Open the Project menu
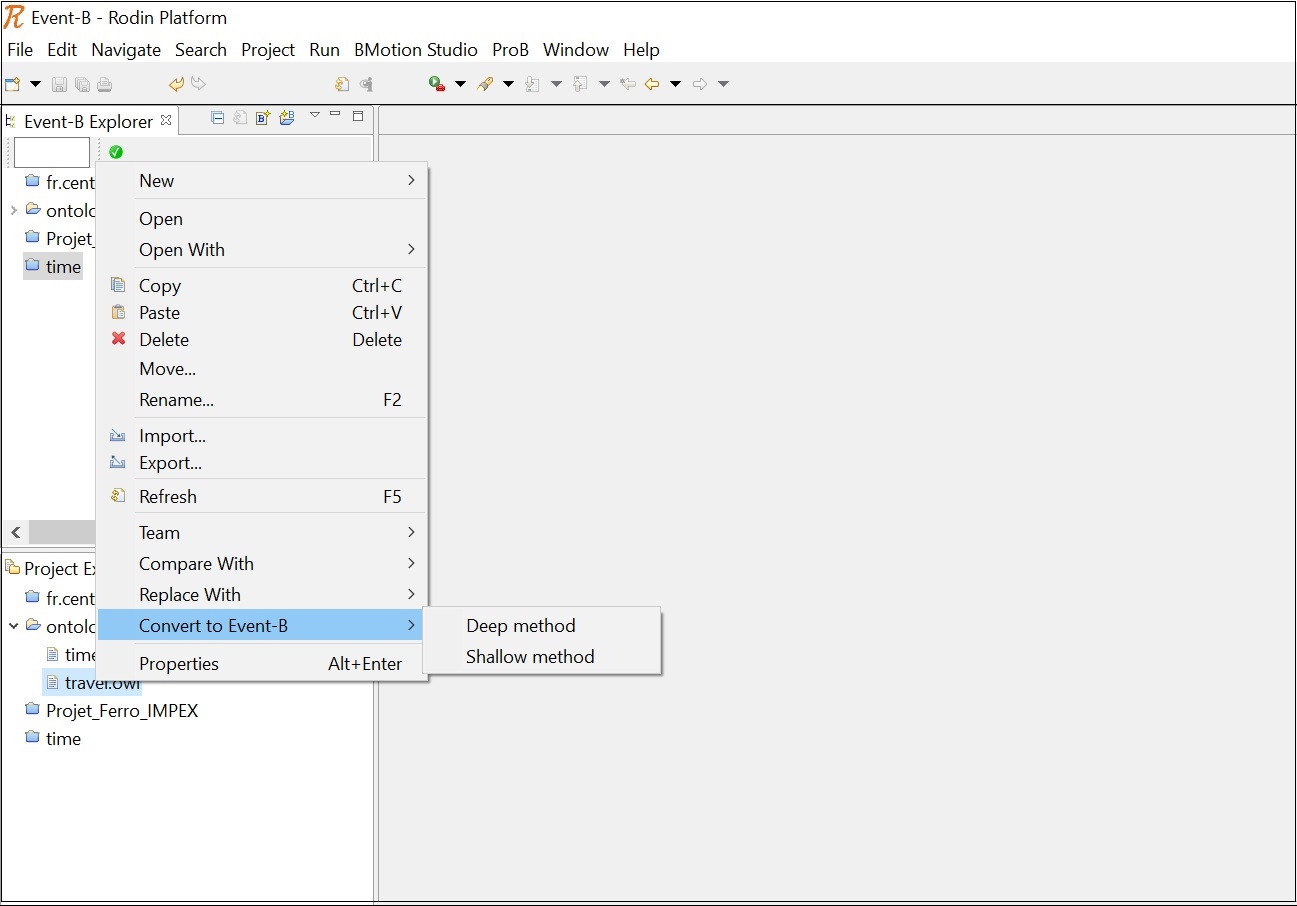Viewport: 1297px width, 906px height. pyautogui.click(x=268, y=50)
